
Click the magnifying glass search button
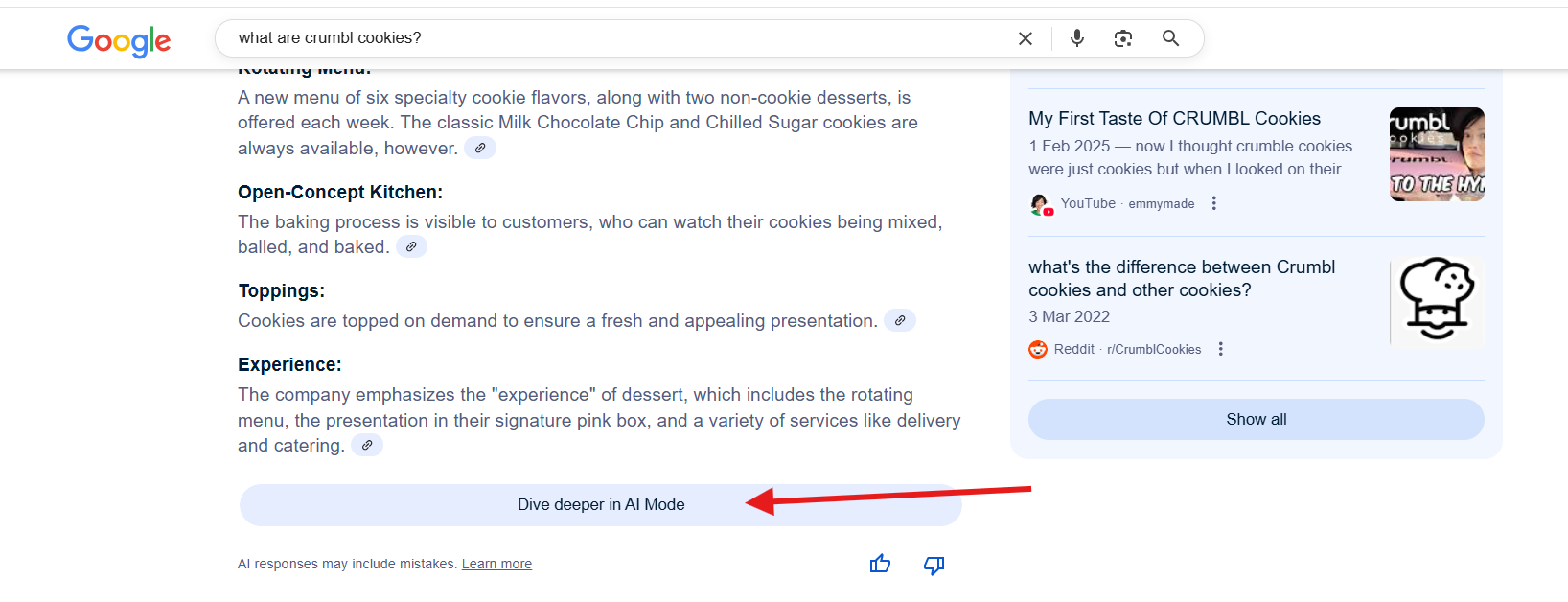coord(1170,38)
